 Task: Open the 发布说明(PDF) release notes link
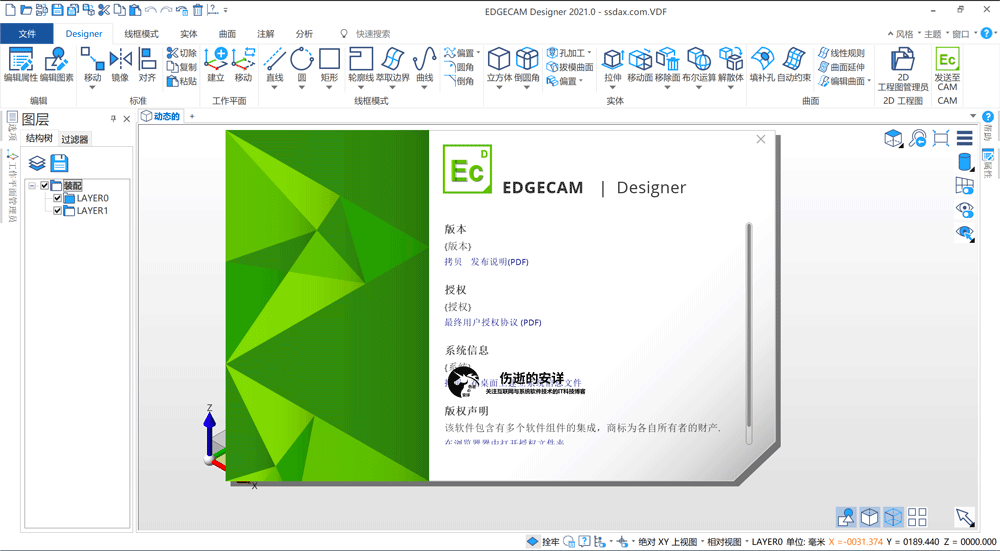tap(499, 261)
